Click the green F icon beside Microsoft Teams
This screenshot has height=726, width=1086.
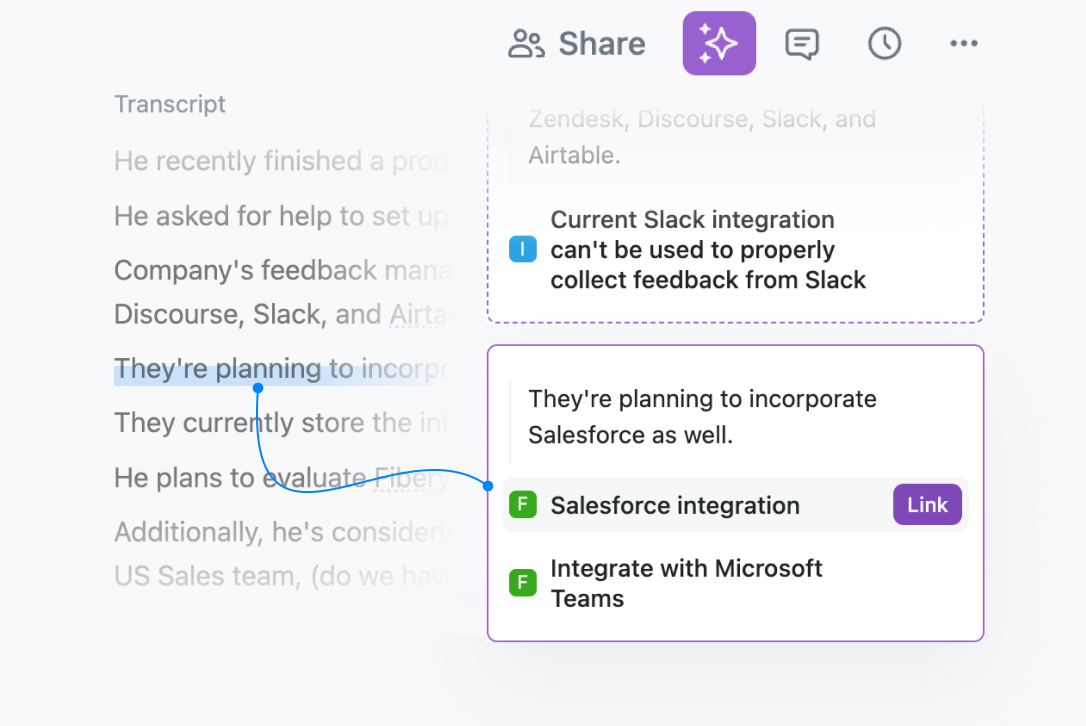(x=523, y=583)
